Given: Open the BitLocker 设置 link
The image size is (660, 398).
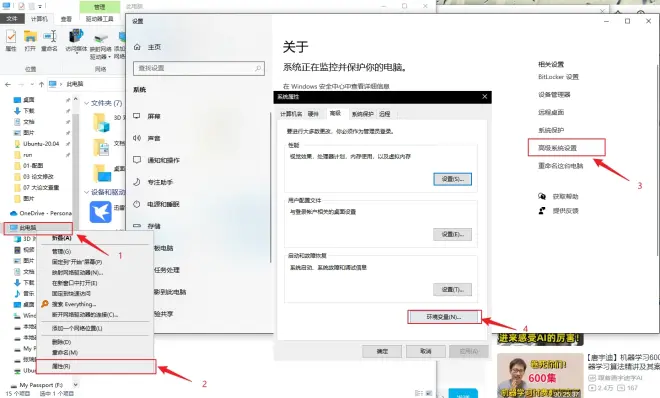Looking at the screenshot, I should click(558, 77).
